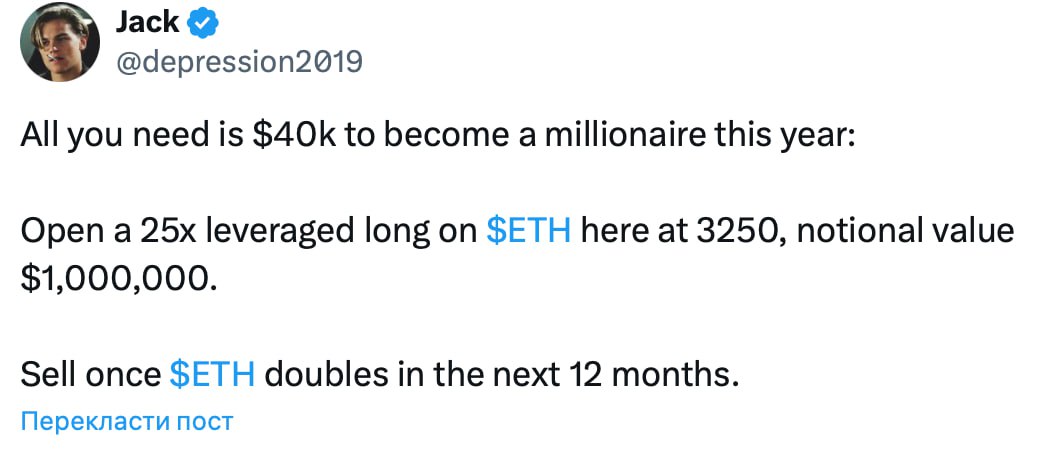Open the @depression2019 handle
Viewport: 1039px width, 471px height.
point(239,62)
